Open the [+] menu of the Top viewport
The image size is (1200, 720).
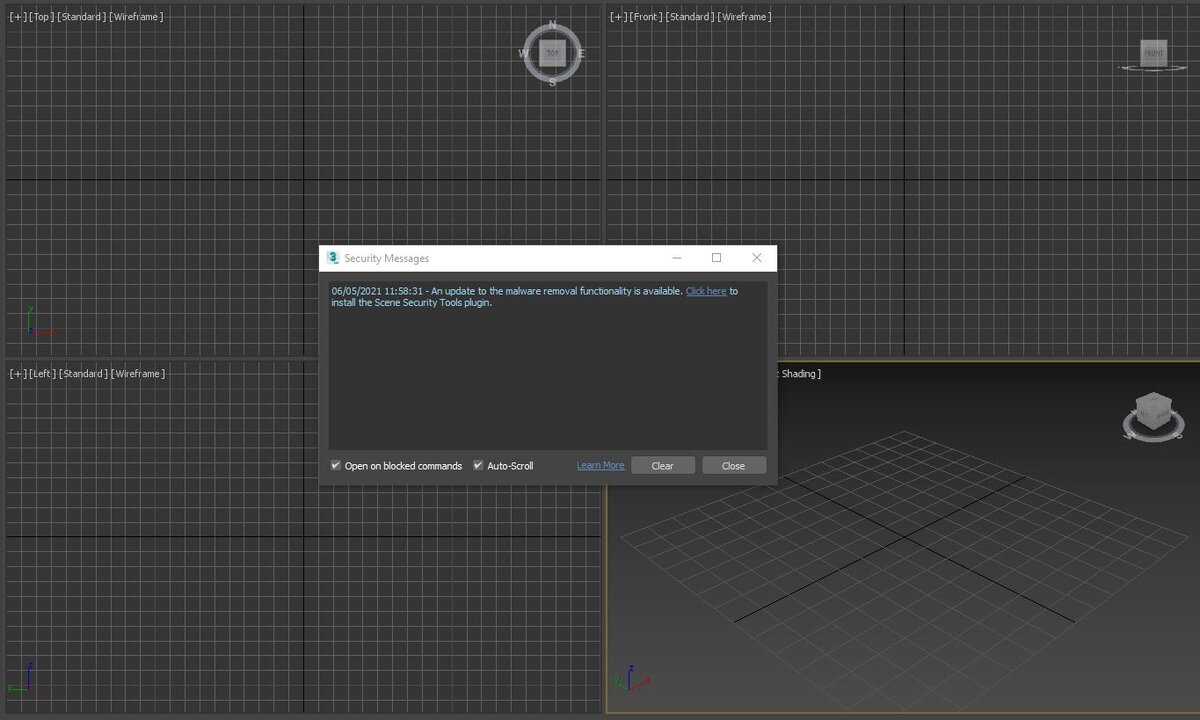(x=17, y=17)
